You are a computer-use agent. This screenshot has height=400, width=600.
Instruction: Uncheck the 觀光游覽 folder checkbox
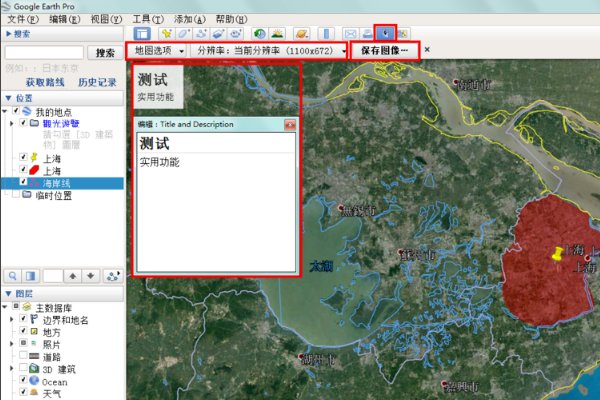[23, 122]
